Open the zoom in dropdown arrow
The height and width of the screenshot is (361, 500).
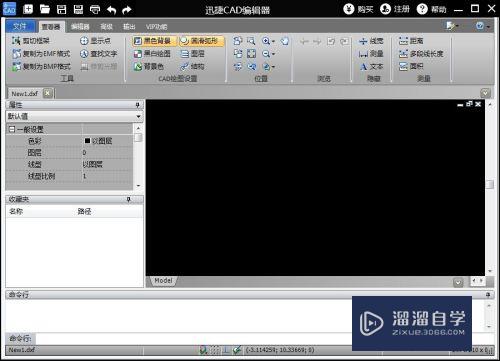pyautogui.click(x=274, y=41)
